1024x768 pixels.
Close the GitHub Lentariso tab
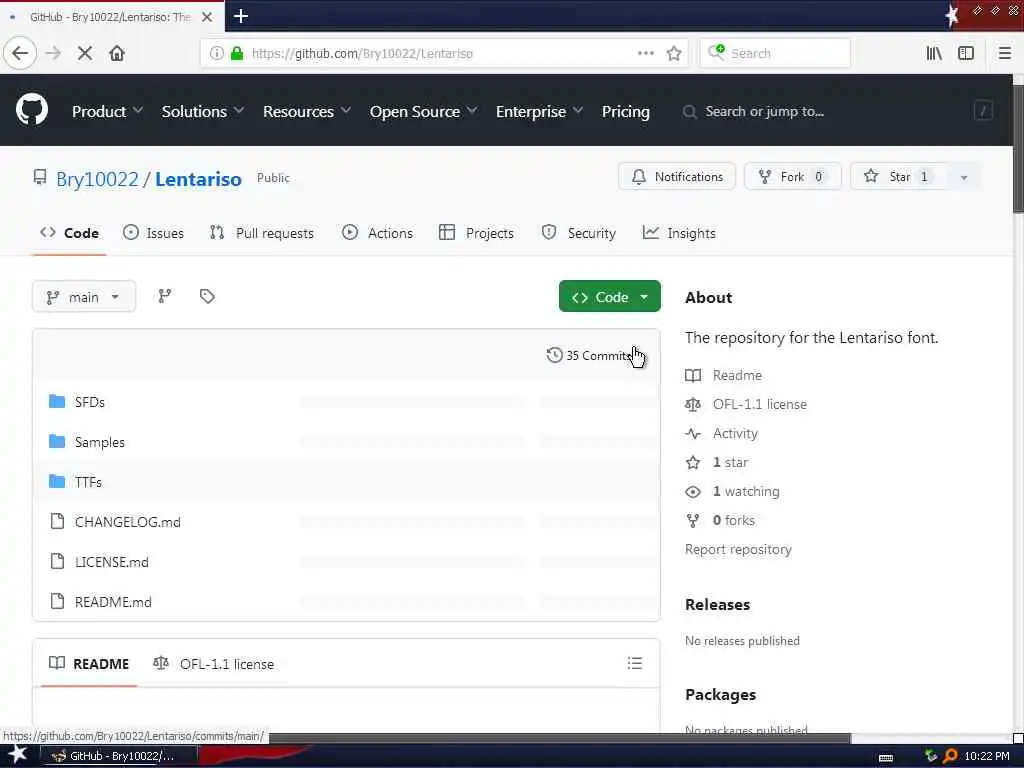tap(206, 17)
